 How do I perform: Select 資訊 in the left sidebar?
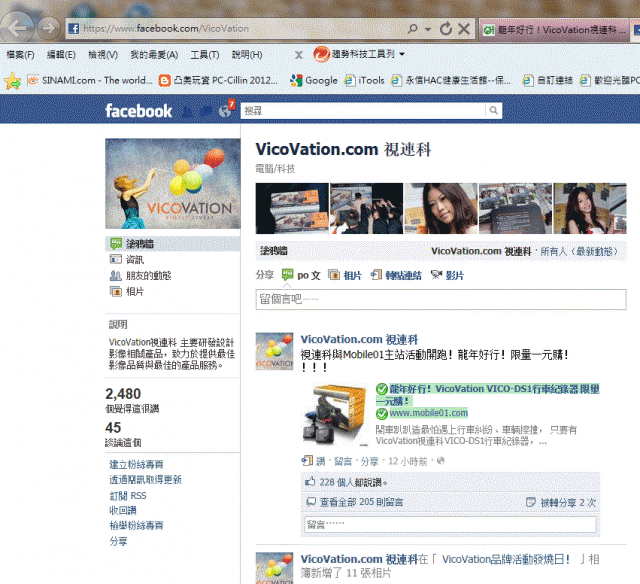pos(127,260)
